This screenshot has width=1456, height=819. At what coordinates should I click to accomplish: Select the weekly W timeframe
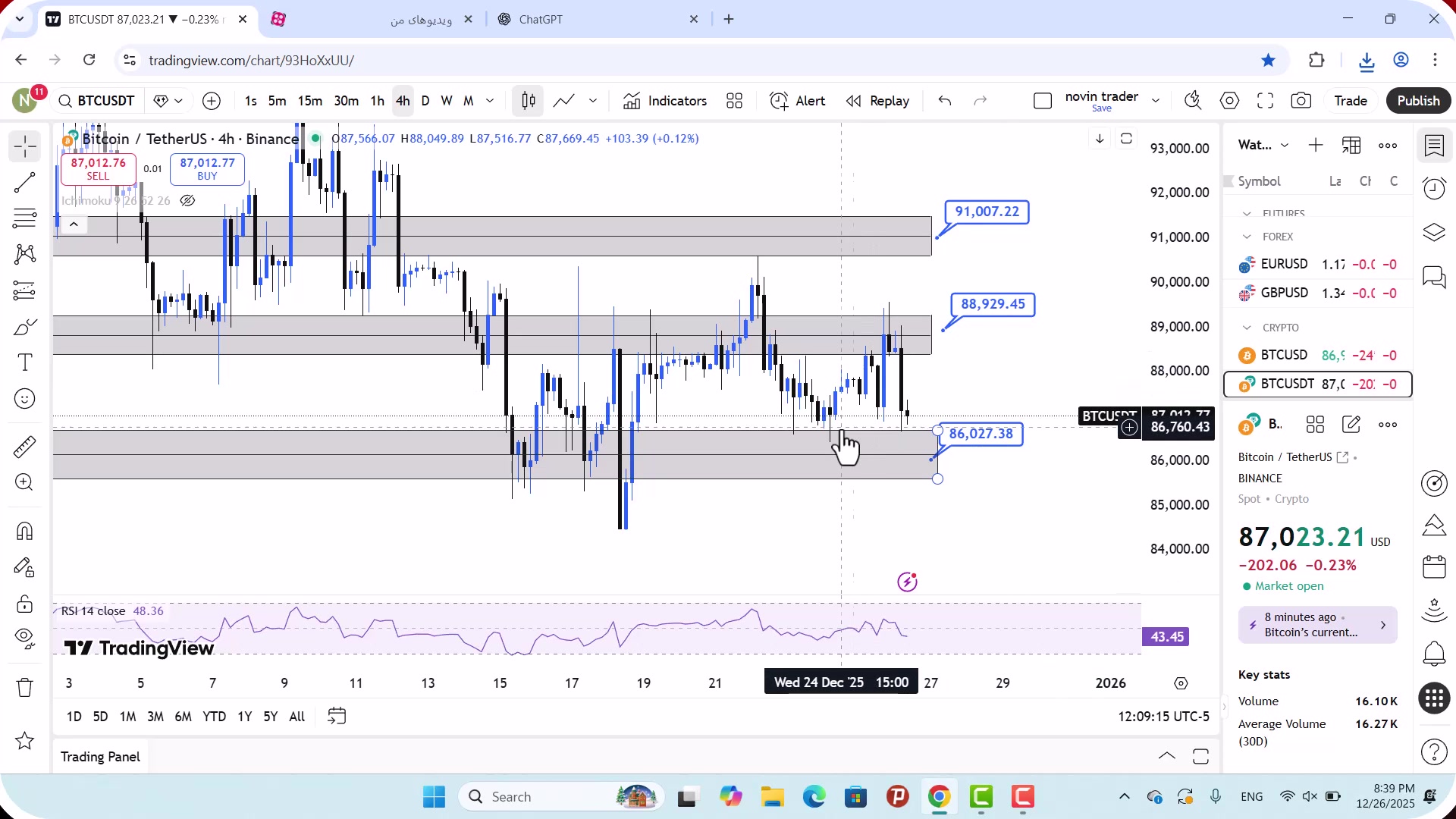[x=447, y=101]
